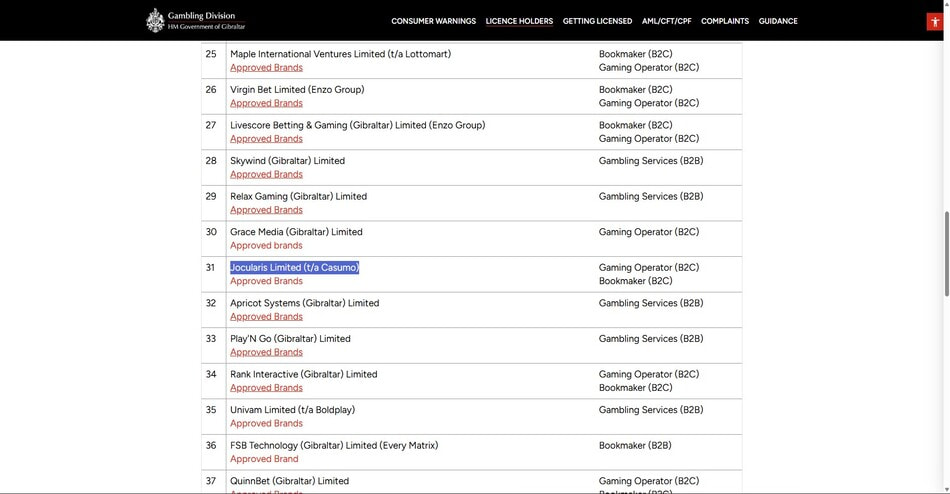Click Univam Limited (t/a Boldplay) name

293,410
